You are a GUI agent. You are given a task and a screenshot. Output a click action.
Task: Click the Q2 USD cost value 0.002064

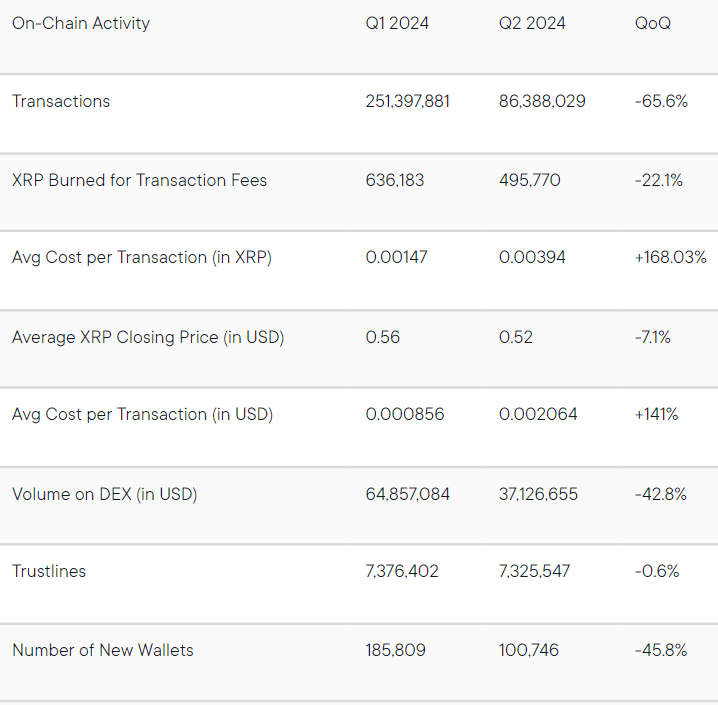538,414
